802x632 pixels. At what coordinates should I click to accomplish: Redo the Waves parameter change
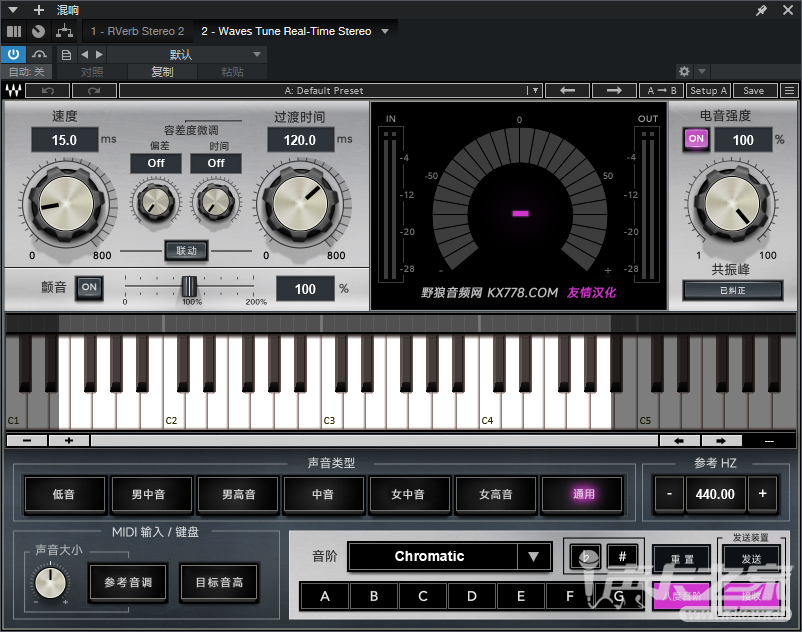pyautogui.click(x=94, y=91)
